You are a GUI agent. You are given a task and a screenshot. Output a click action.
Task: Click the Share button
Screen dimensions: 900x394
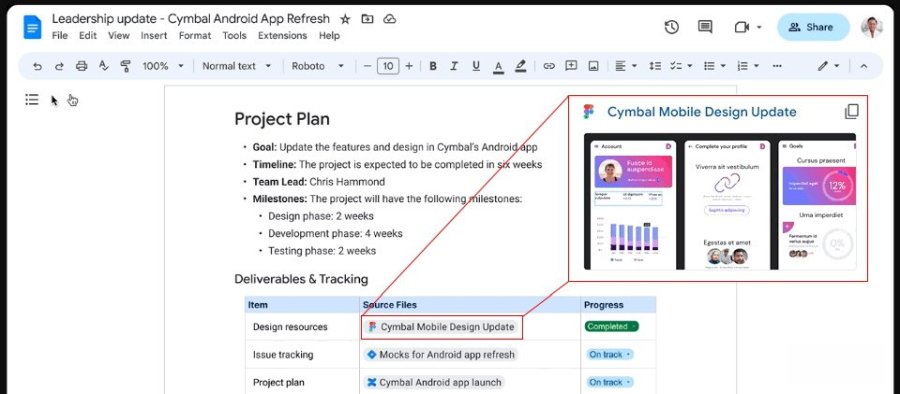coord(813,27)
